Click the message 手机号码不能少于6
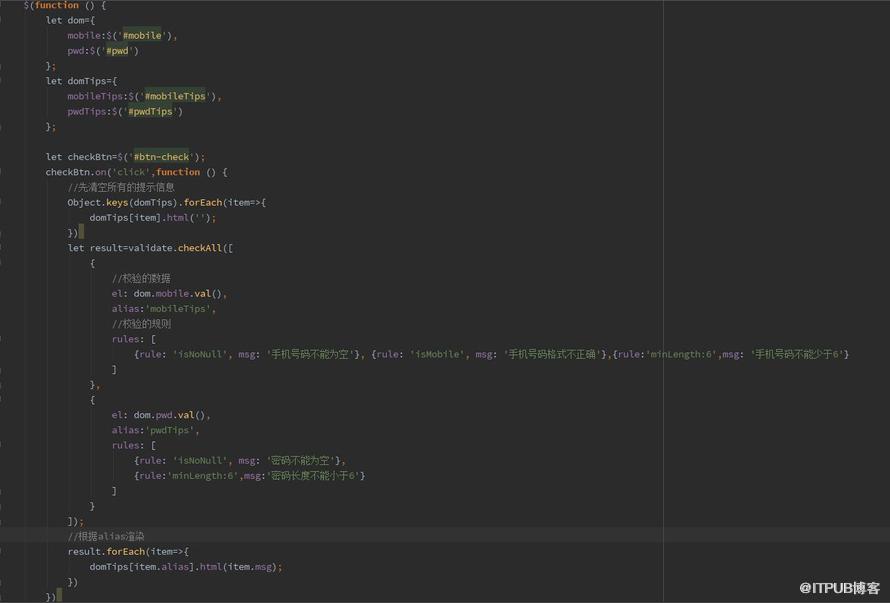 (797, 354)
